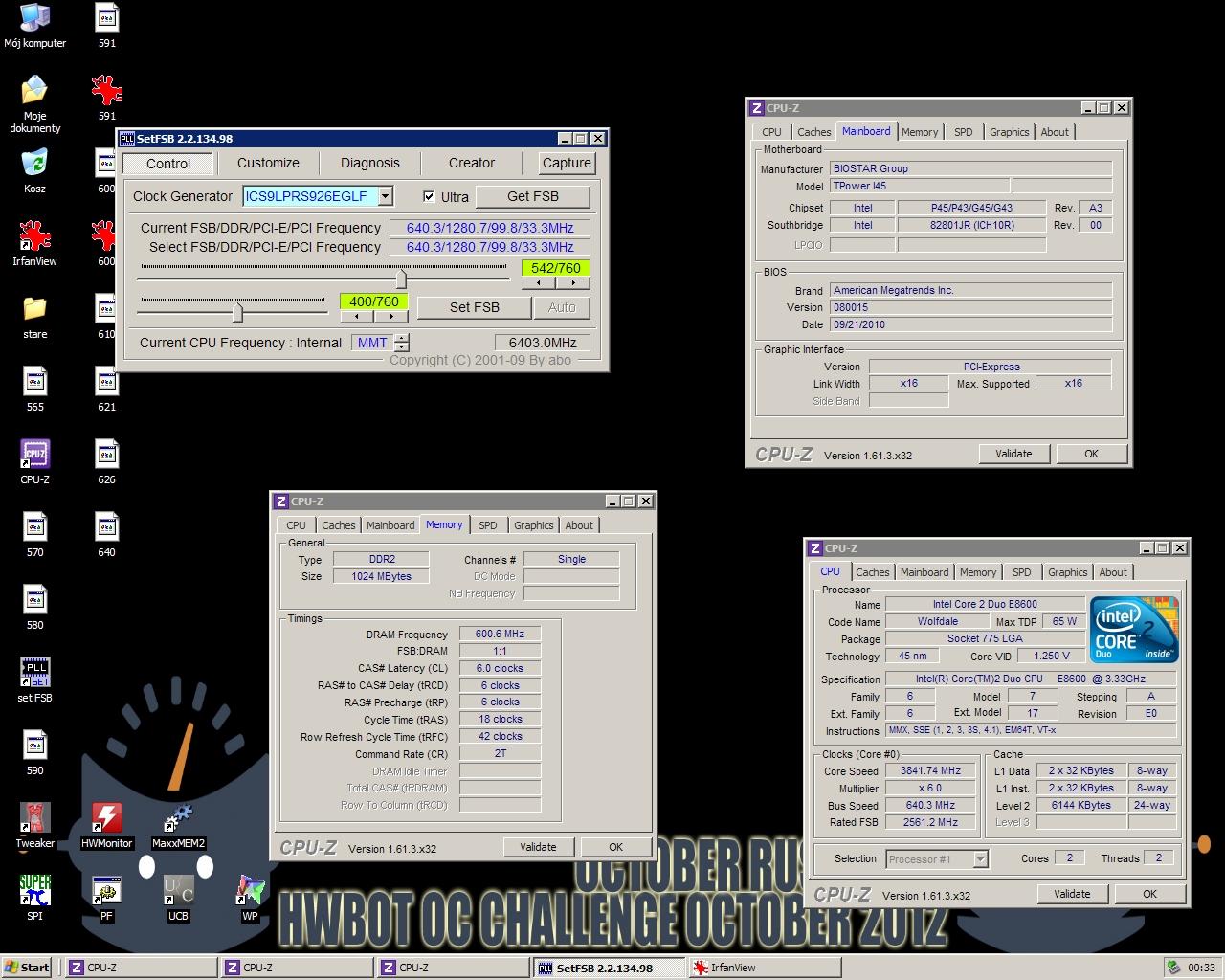The width and height of the screenshot is (1225, 980).
Task: Click the Get FSB button
Action: point(533,196)
